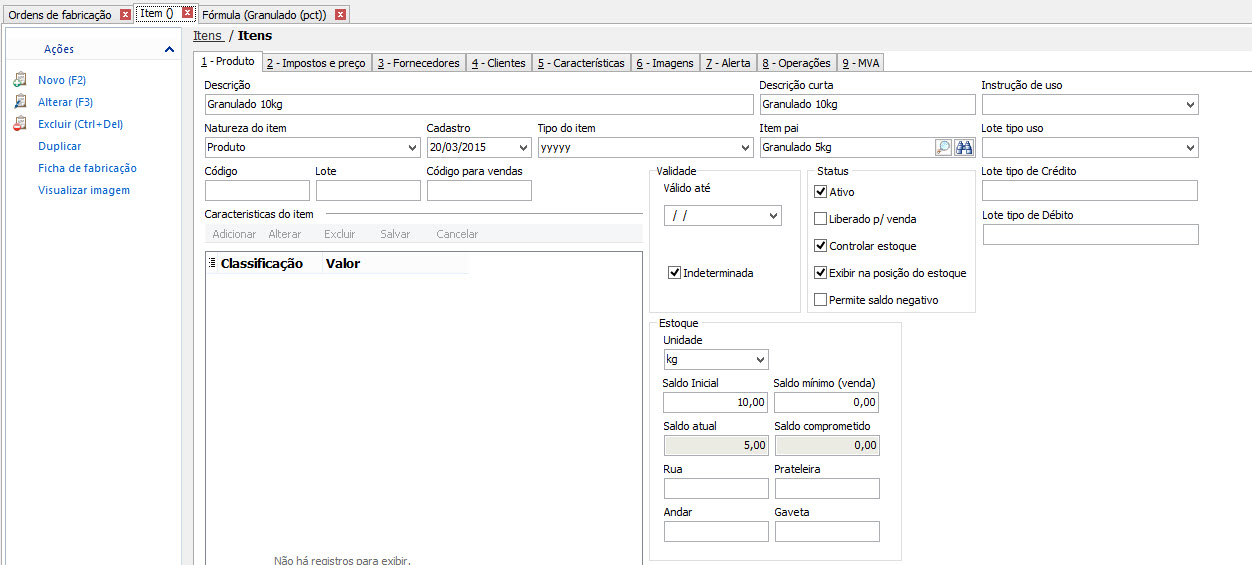Enable the Liberado p/ venda checkbox
Viewport: 1252px width, 565px height.
[821, 219]
